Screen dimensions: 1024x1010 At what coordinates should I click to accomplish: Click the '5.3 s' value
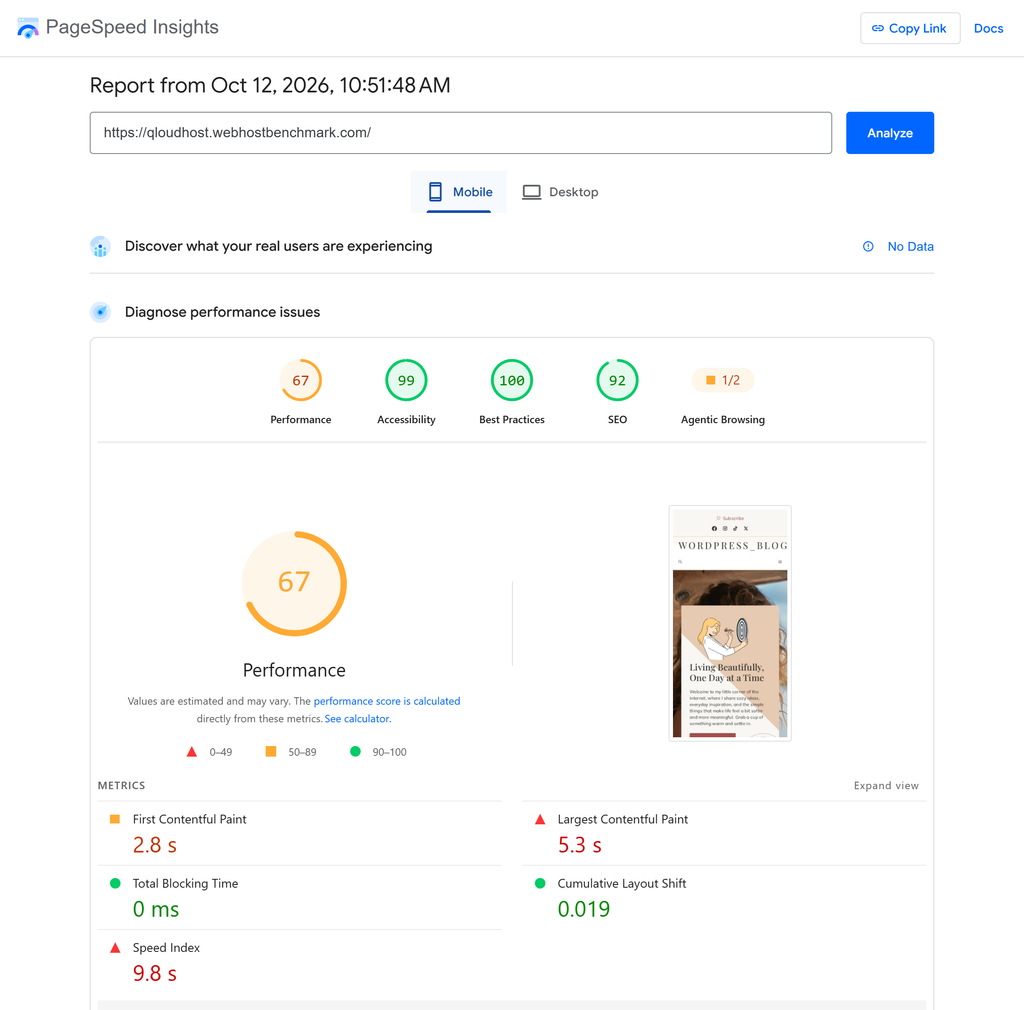click(579, 845)
